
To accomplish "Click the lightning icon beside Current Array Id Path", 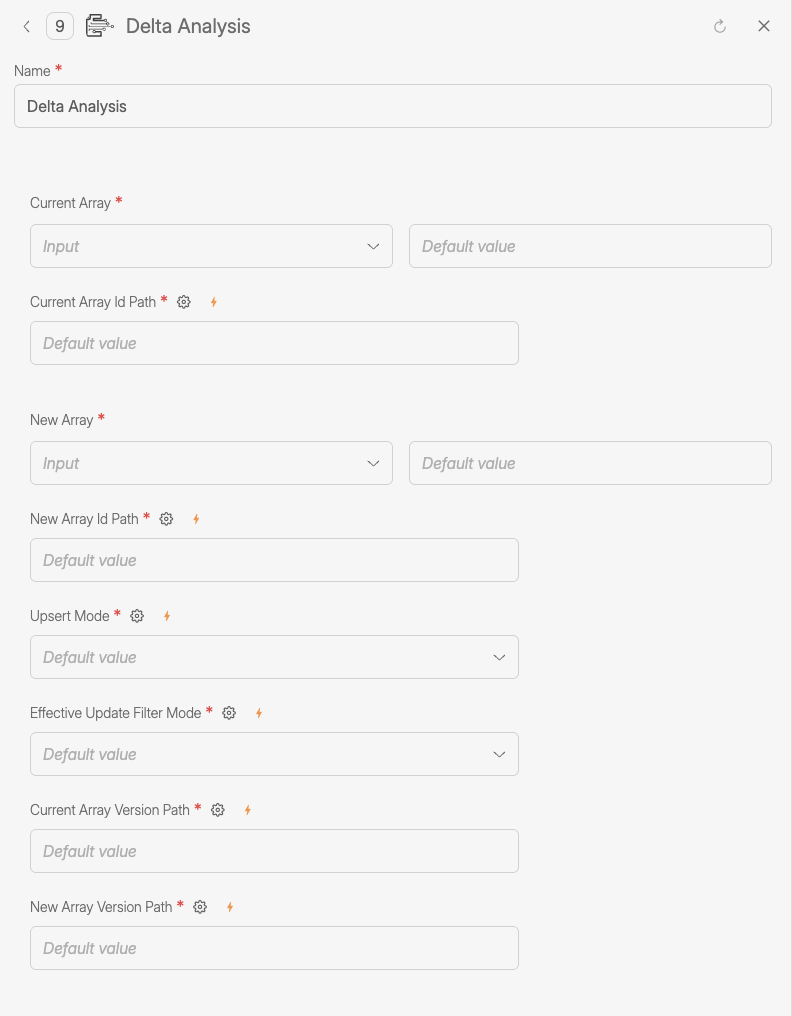I will point(213,301).
